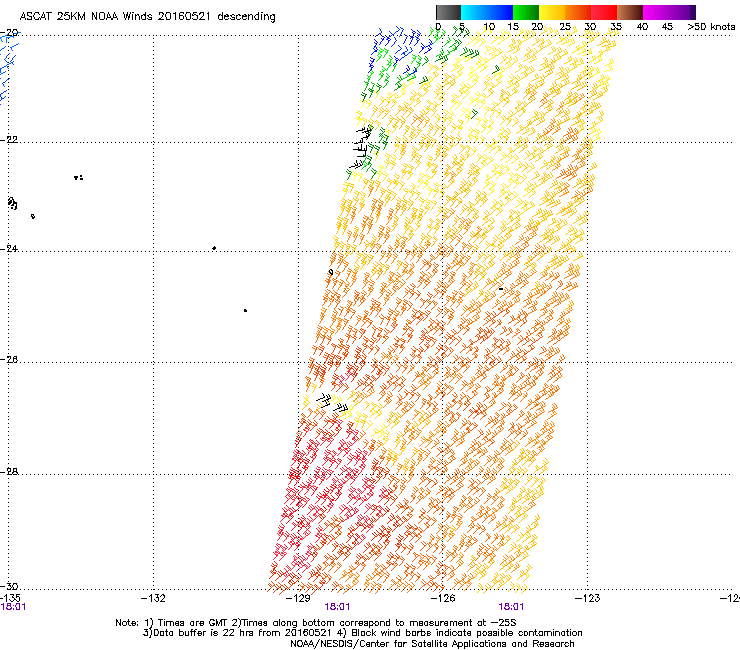Image resolution: width=740 pixels, height=650 pixels.
Task: Click the cyan-blue 5-15 knots legend swatch
Action: tap(487, 12)
